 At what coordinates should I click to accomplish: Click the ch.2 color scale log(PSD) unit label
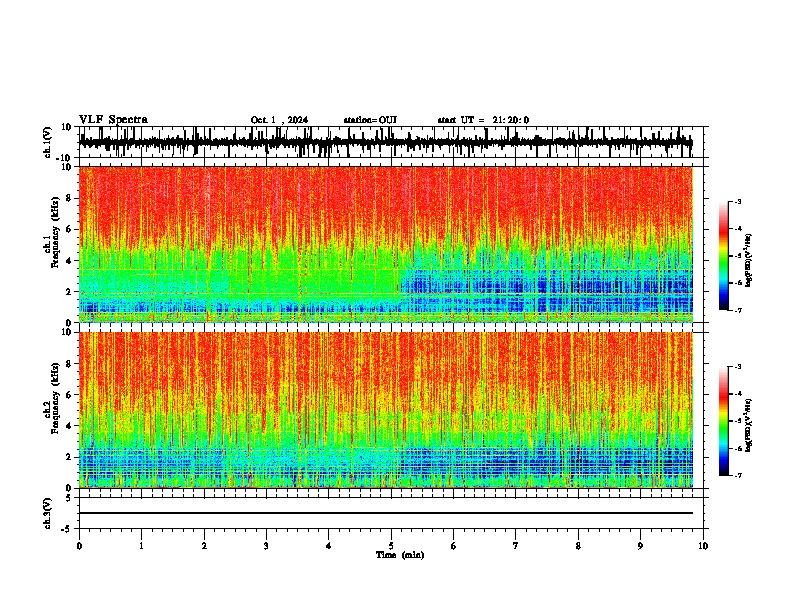[x=749, y=426]
